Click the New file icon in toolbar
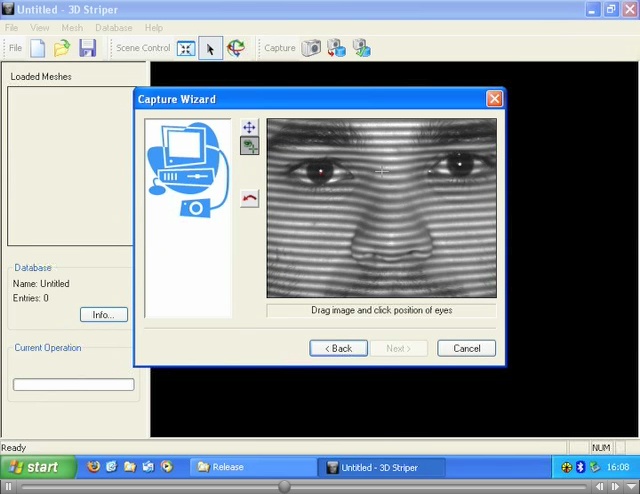 click(38, 48)
